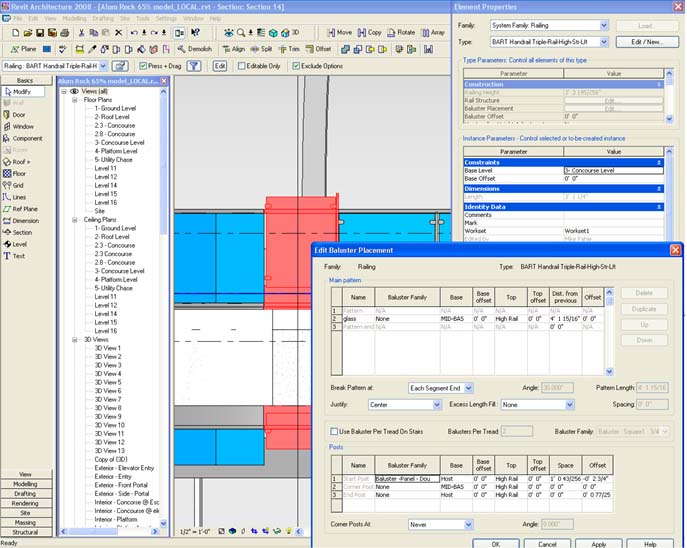Check Use Baluster Per Tread On Stairs

335,430
